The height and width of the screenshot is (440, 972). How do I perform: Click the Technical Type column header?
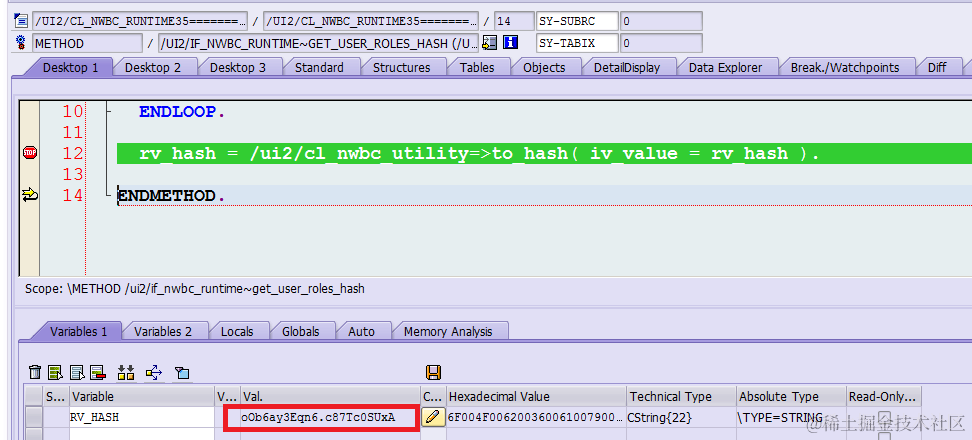(x=681, y=397)
